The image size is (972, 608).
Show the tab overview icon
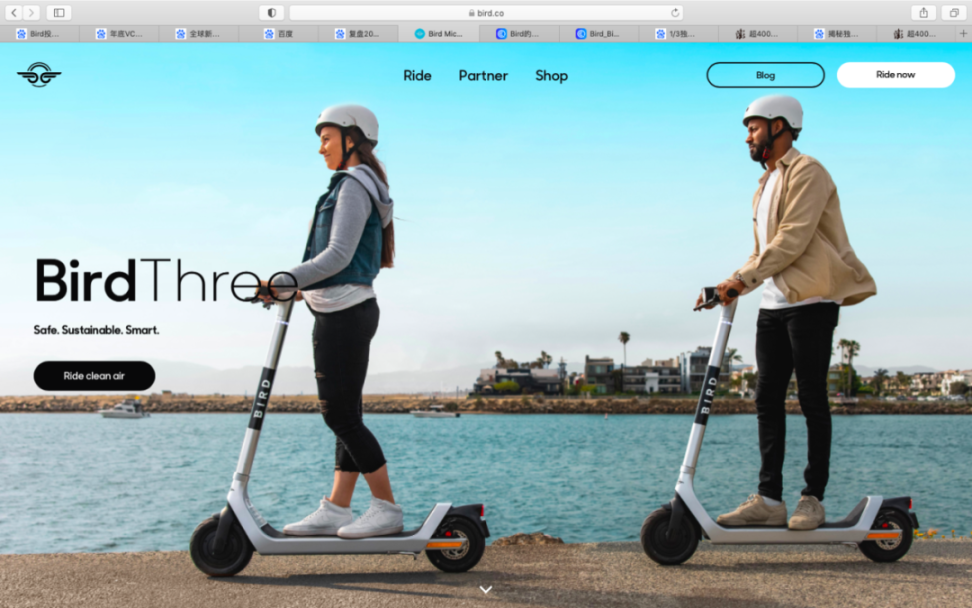954,13
